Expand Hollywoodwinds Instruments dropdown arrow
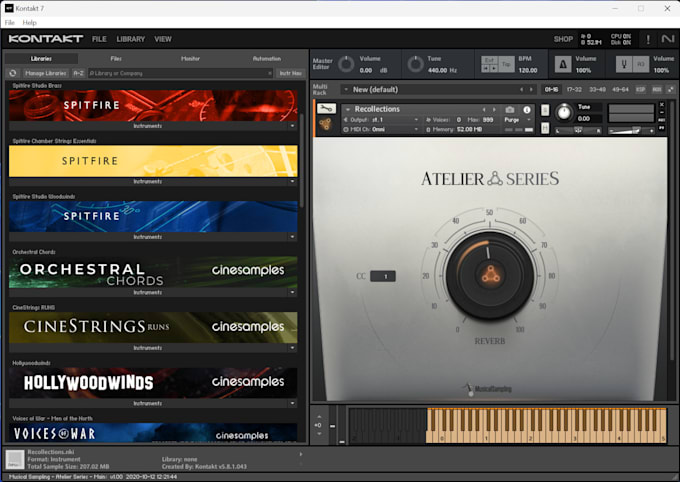 (292, 403)
